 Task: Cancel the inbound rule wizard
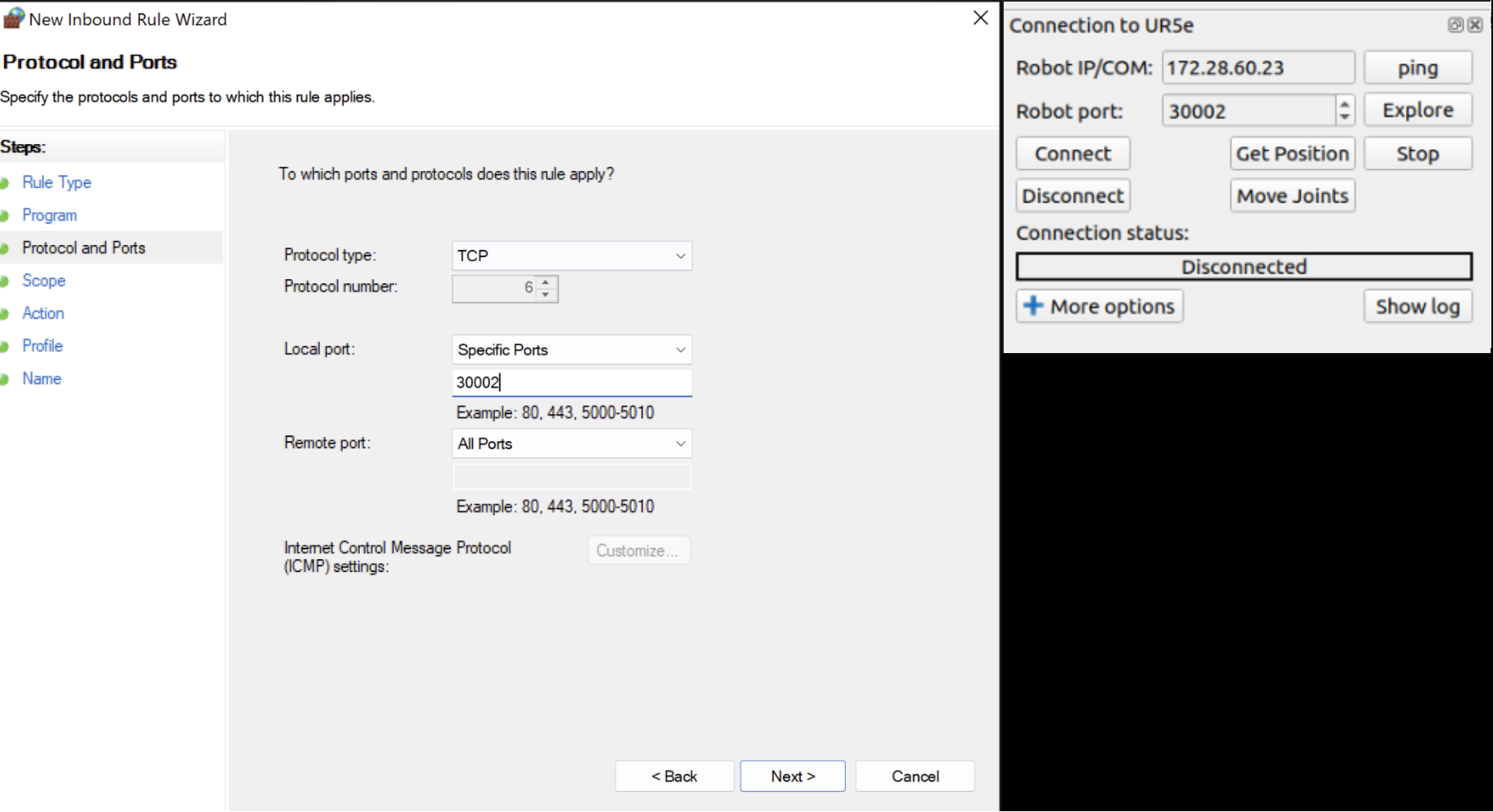tap(914, 776)
